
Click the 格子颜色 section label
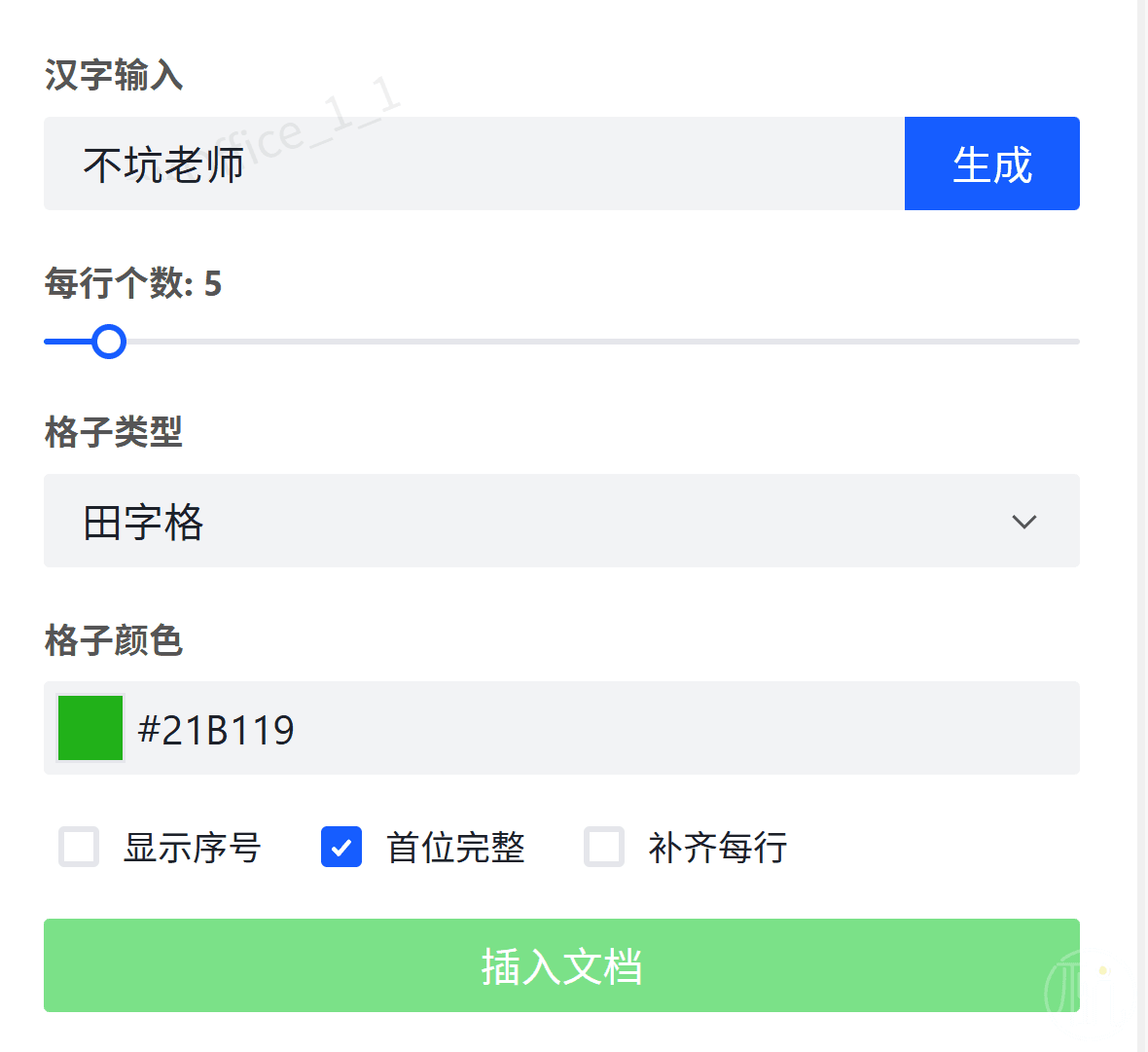[x=114, y=640]
